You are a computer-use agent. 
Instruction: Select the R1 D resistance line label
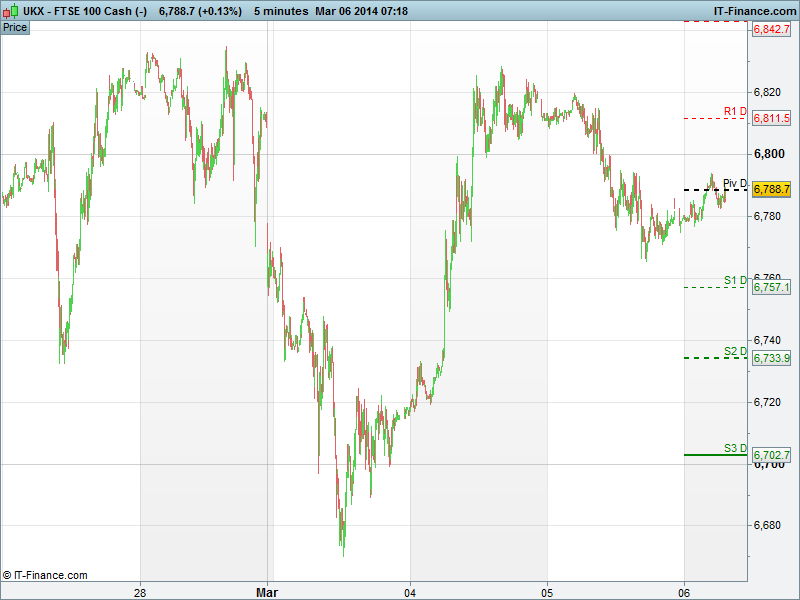[x=735, y=110]
